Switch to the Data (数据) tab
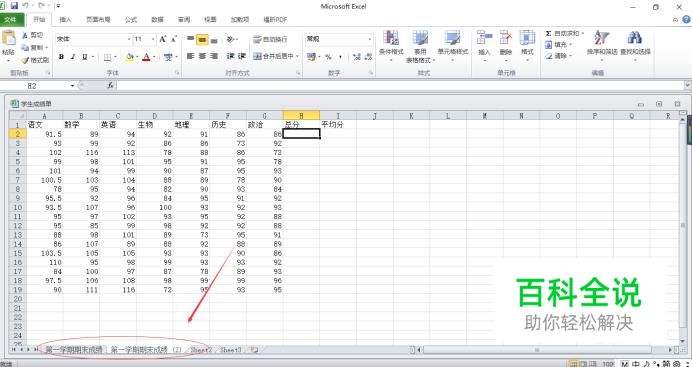The image size is (692, 367). [157, 20]
